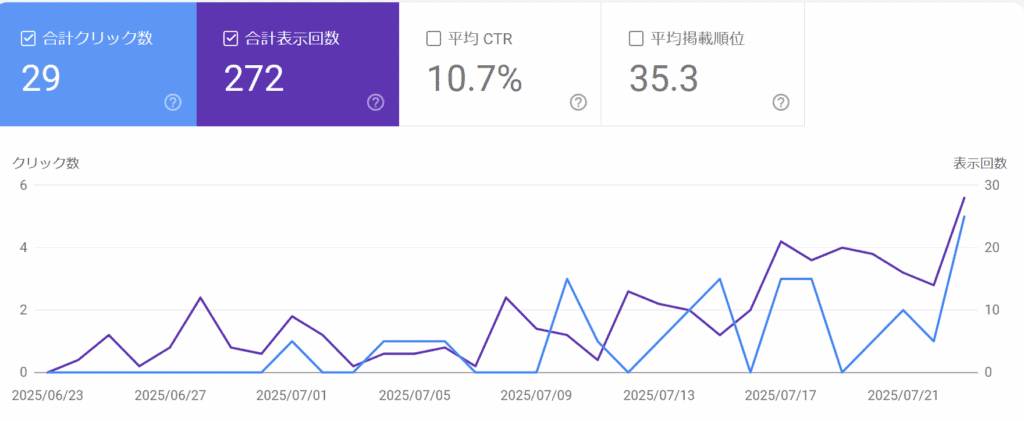This screenshot has height=421, width=1024.
Task: Click the クリック数 left axis title
Action: (x=46, y=163)
